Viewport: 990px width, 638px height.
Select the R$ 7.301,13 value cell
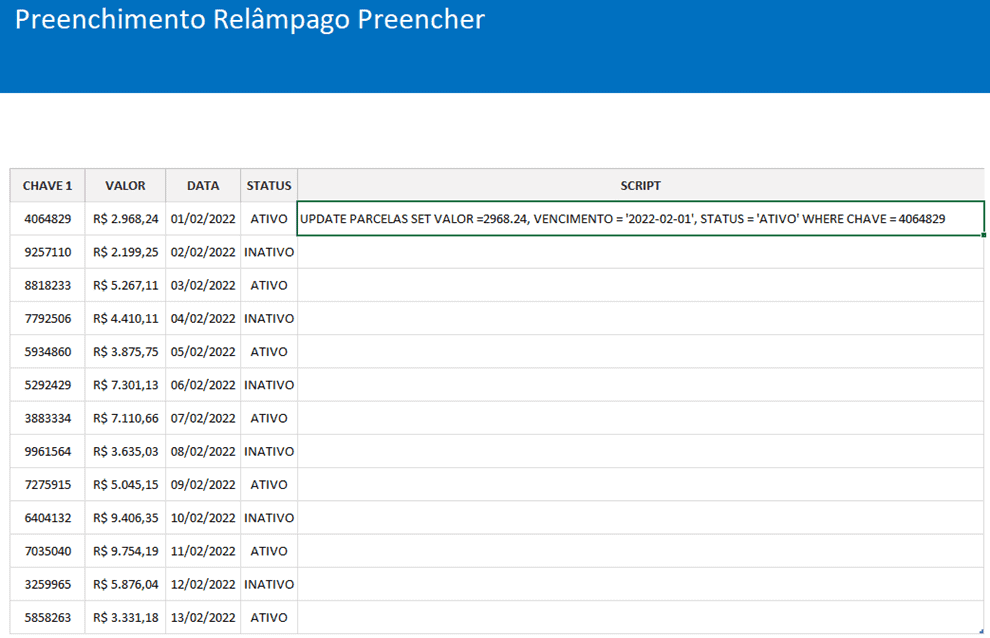click(125, 385)
